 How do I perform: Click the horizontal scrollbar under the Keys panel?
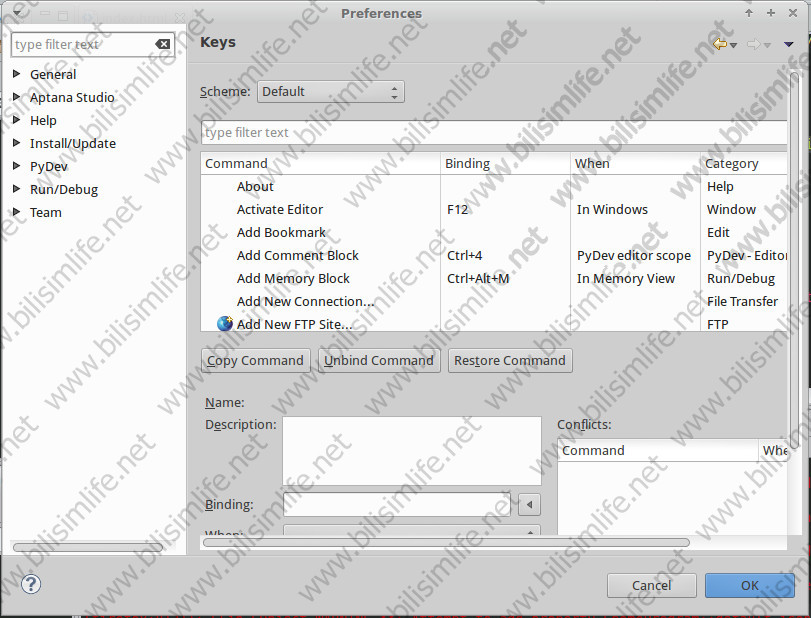[445, 542]
